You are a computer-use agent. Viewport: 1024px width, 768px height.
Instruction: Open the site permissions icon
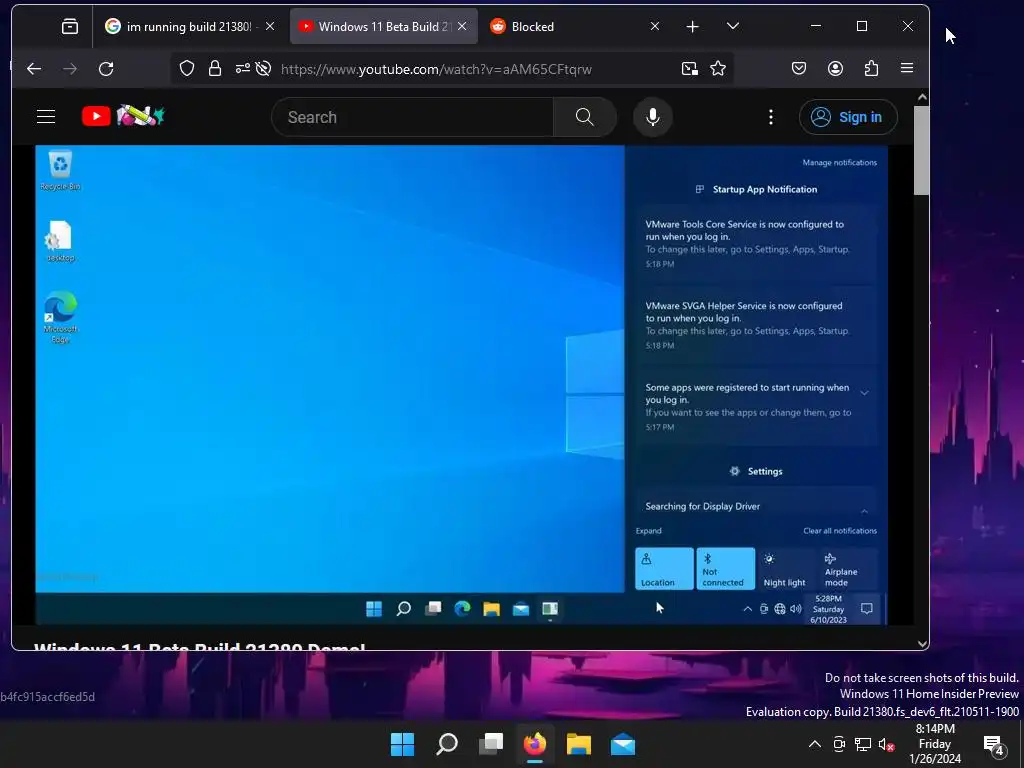[242, 69]
